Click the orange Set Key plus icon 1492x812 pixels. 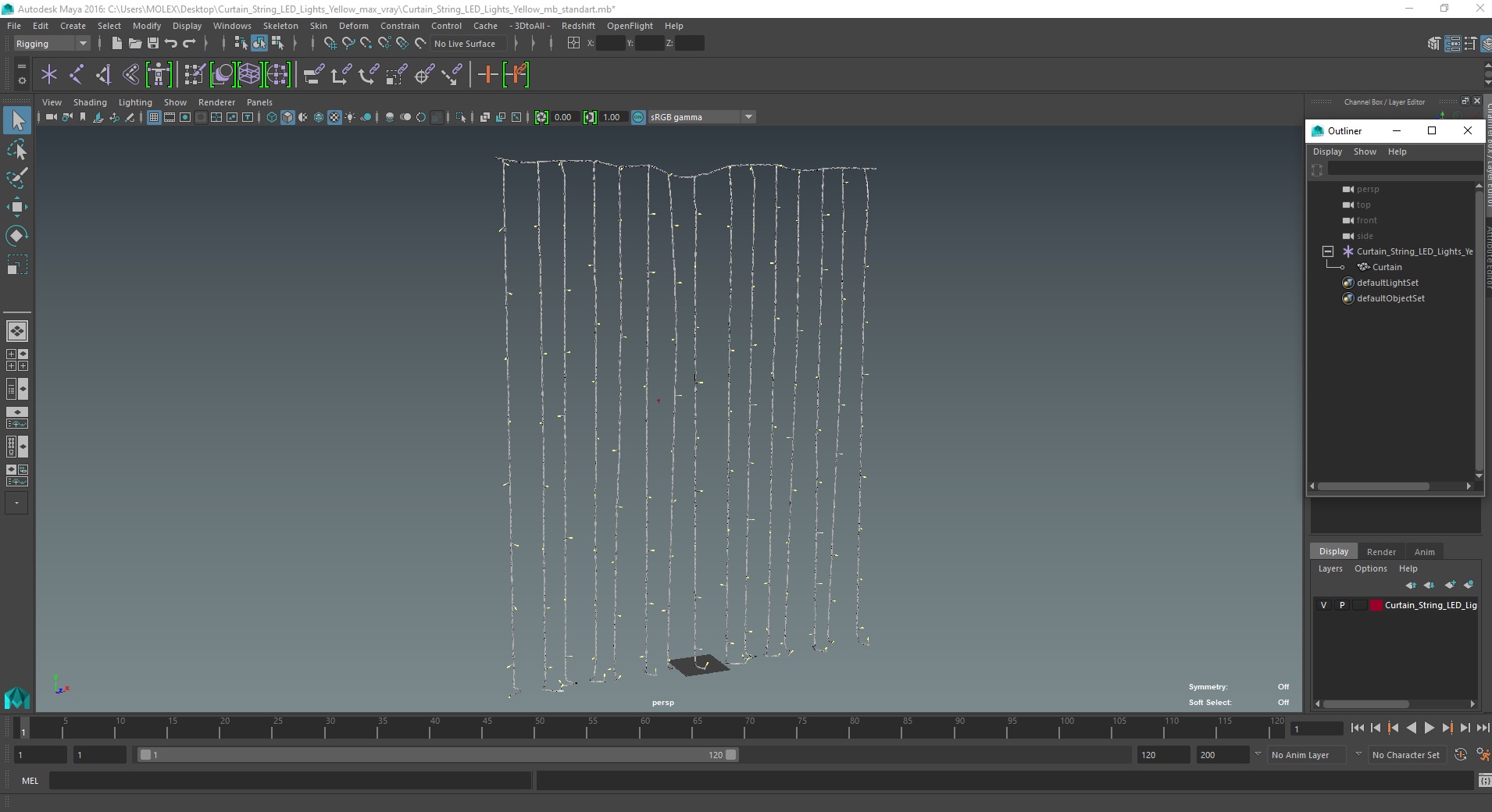coord(488,75)
